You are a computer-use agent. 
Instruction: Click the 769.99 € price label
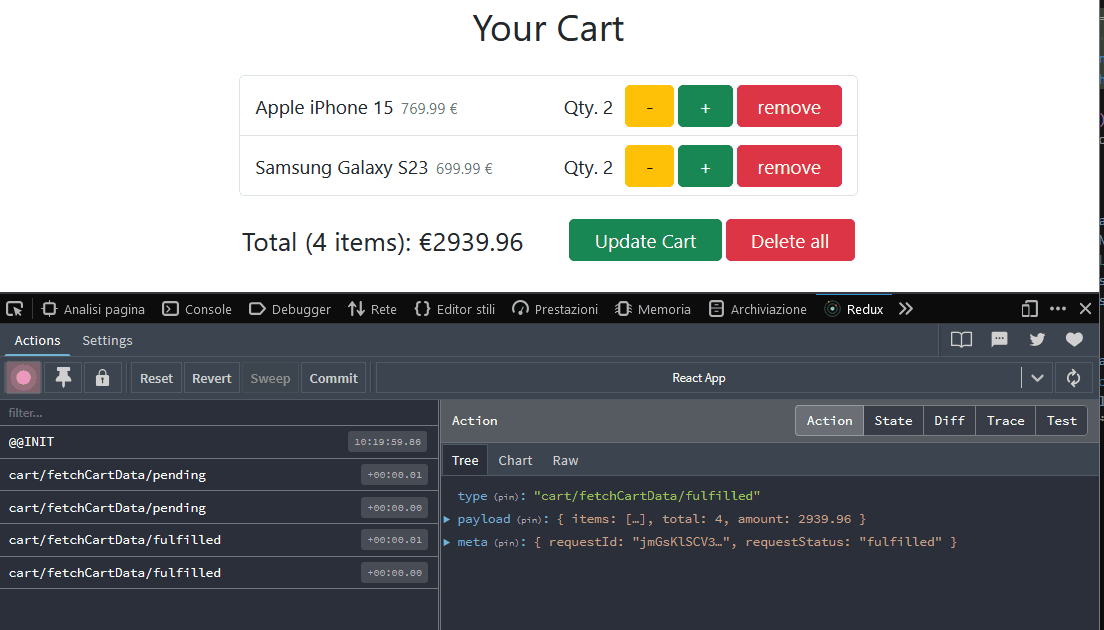tap(429, 108)
